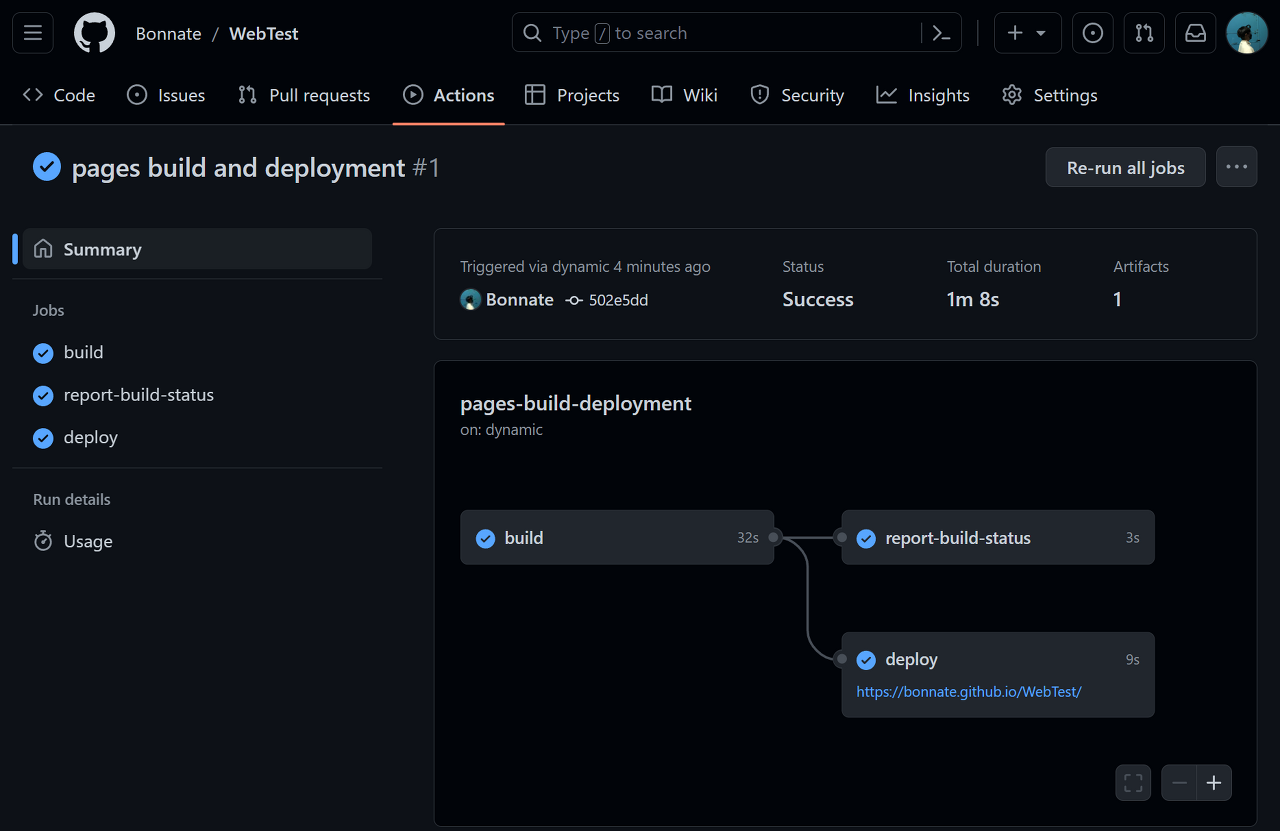Click the Re-run all jobs button
The height and width of the screenshot is (831, 1280).
click(x=1126, y=167)
